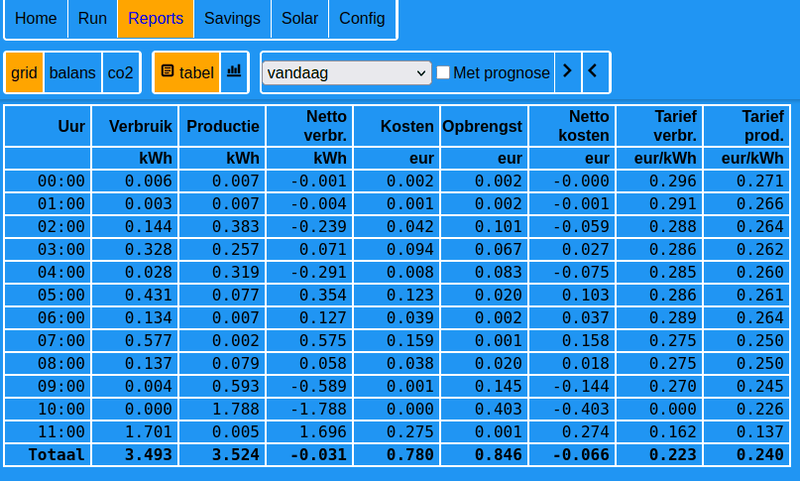Click the Netto kosten column header
This screenshot has width=800, height=481.
pyautogui.click(x=572, y=126)
